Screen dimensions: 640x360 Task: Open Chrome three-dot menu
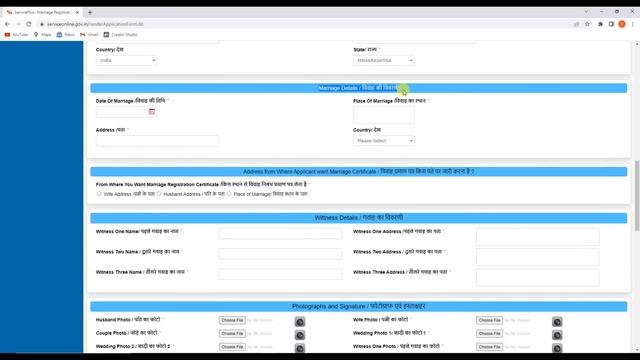[633, 24]
